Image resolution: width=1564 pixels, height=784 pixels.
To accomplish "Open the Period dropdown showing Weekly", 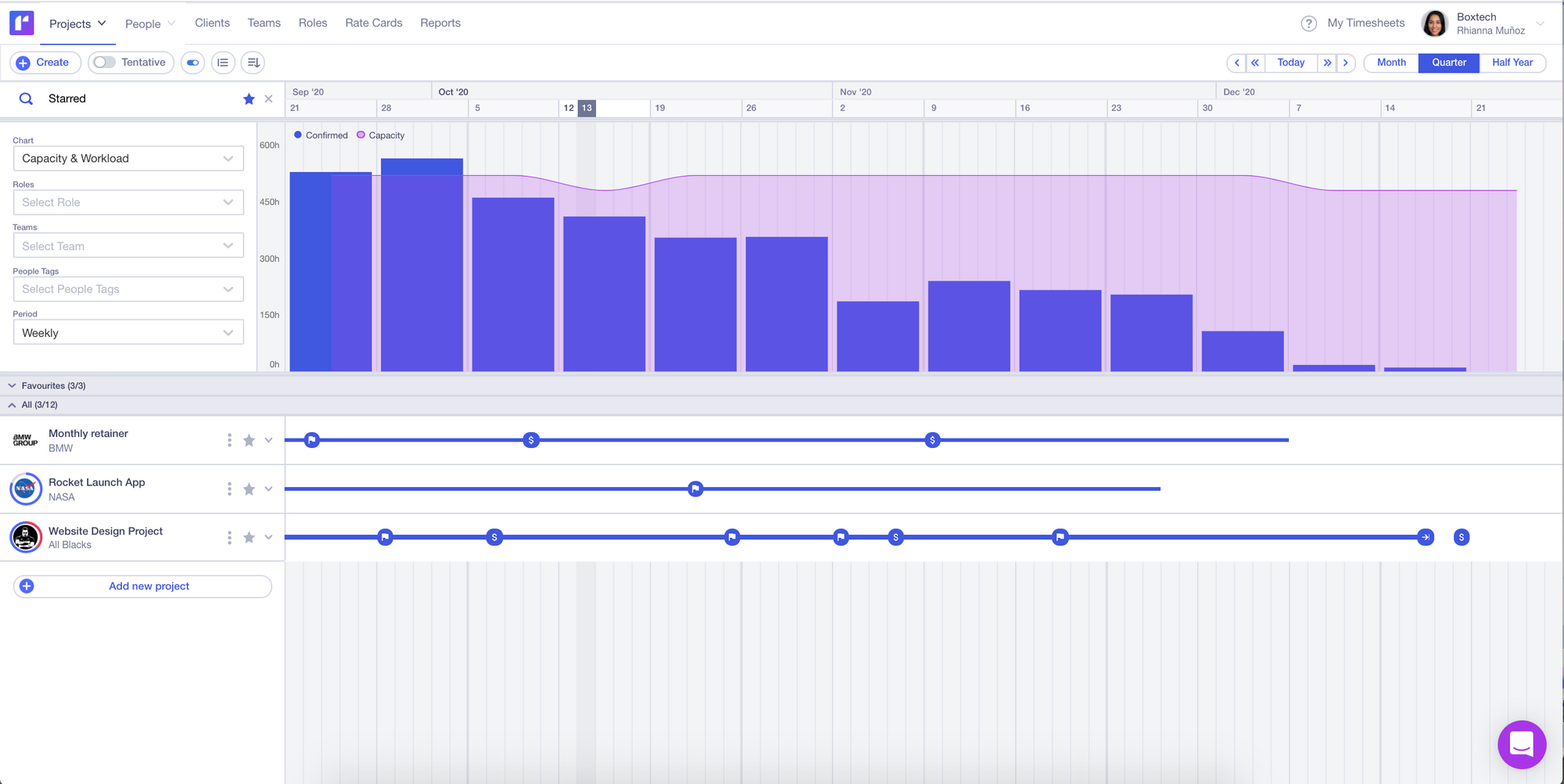I will click(x=127, y=332).
